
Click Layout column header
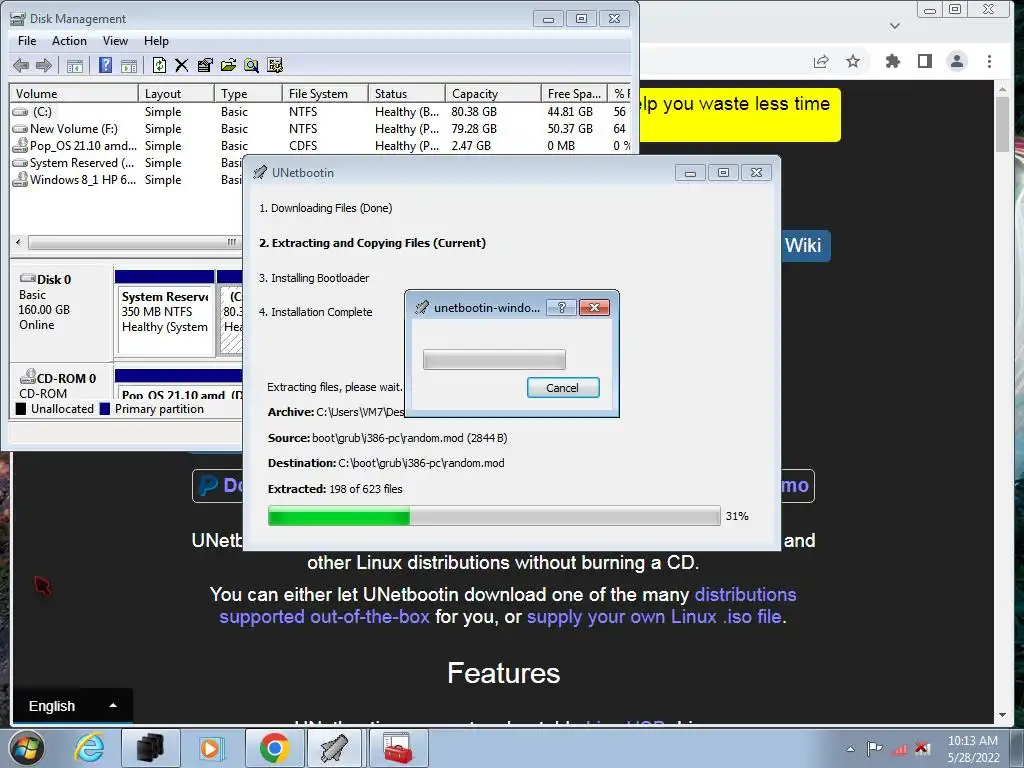click(x=176, y=93)
